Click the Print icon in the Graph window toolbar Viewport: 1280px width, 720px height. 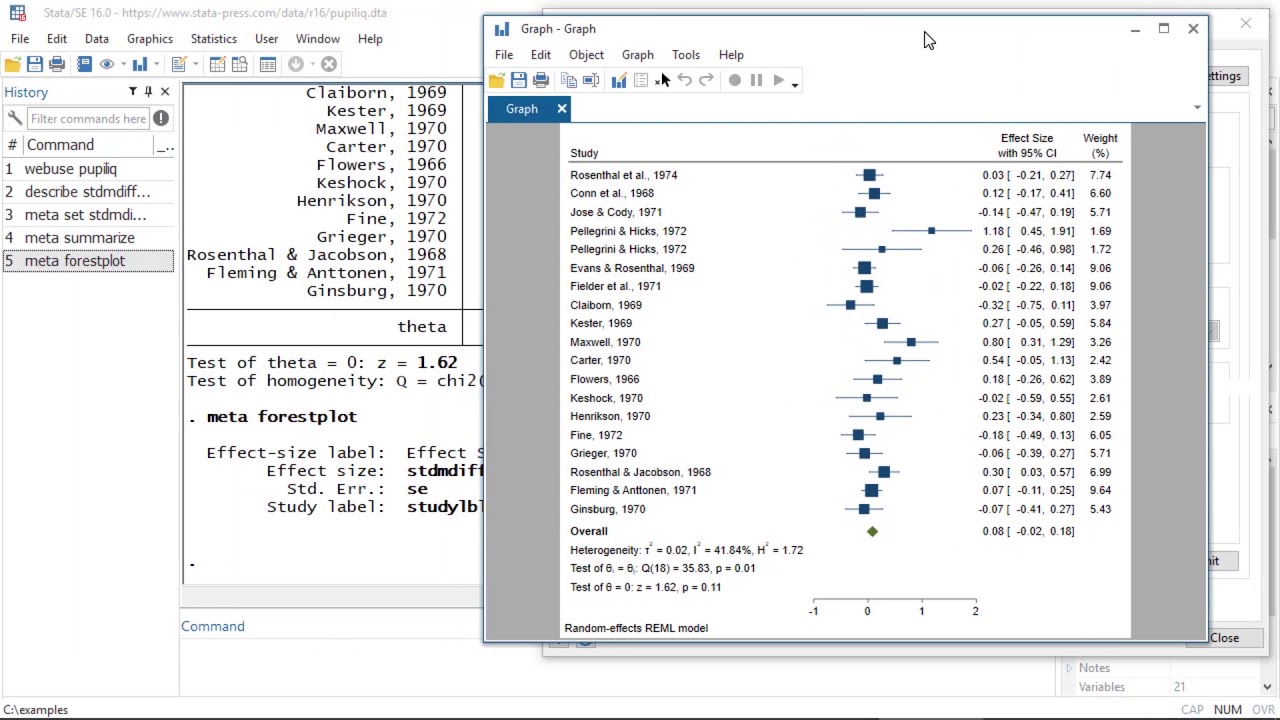(x=541, y=81)
